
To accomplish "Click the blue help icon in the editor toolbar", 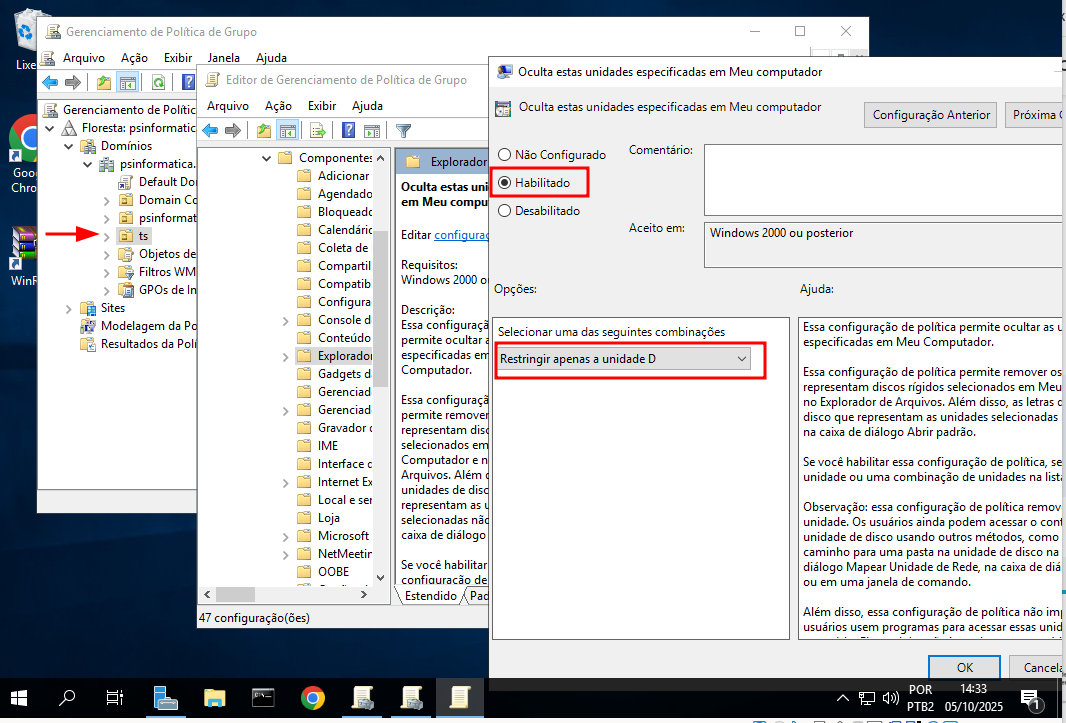I will coord(349,130).
